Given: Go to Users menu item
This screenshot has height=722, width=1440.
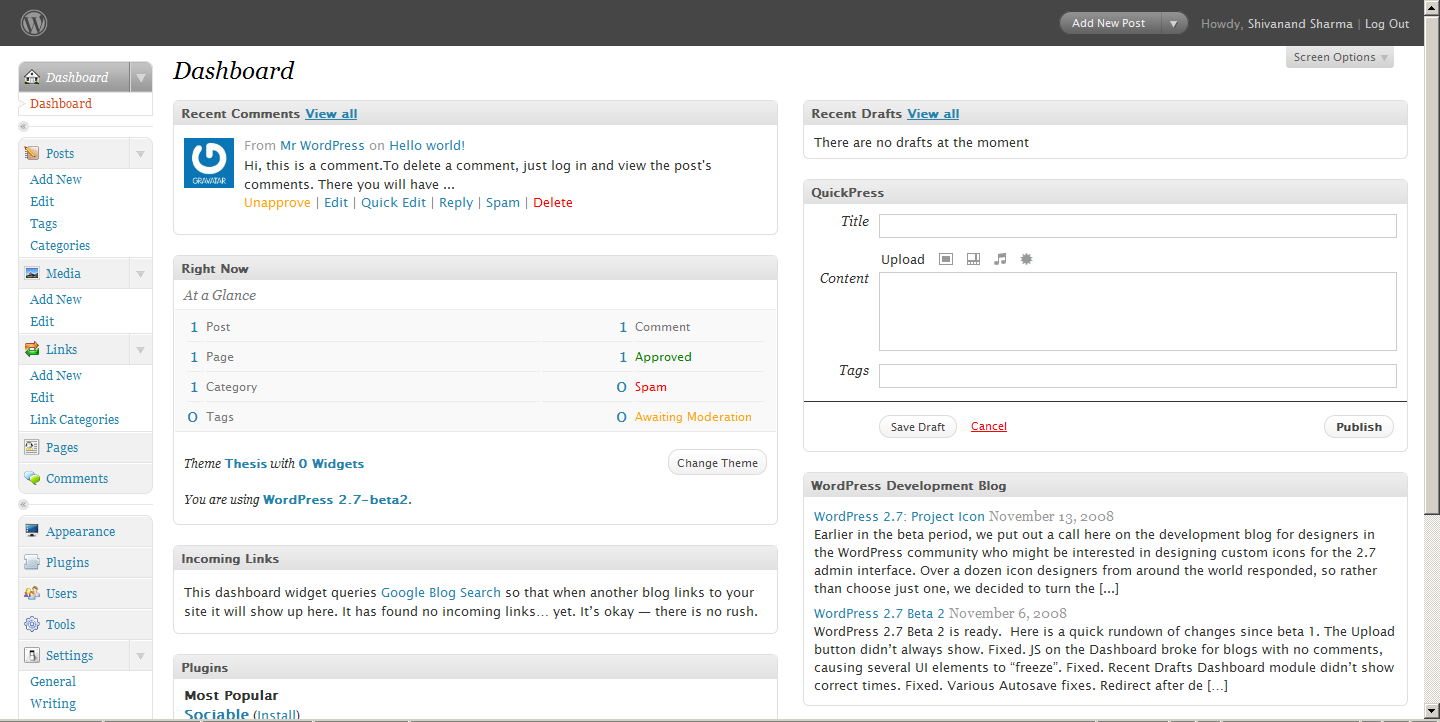Looking at the screenshot, I should [x=61, y=593].
